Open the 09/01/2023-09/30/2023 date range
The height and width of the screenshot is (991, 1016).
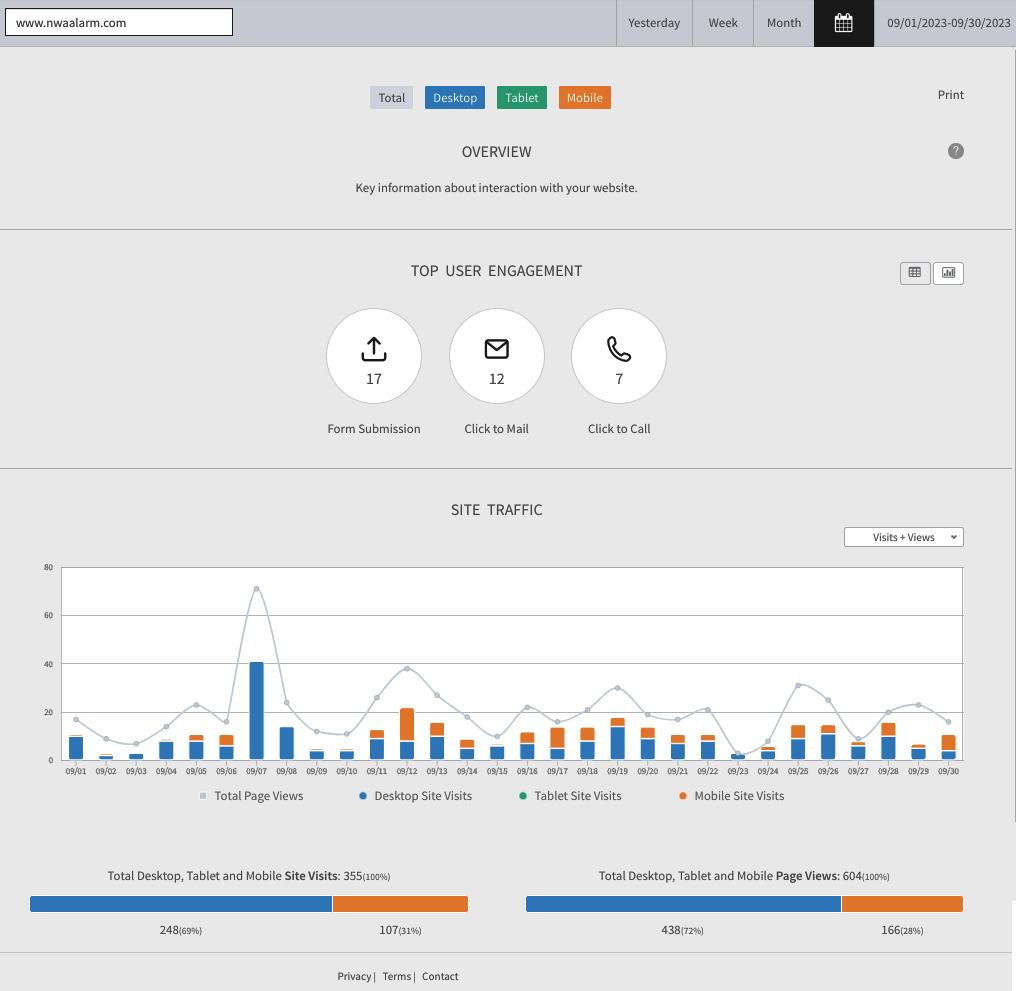point(948,23)
